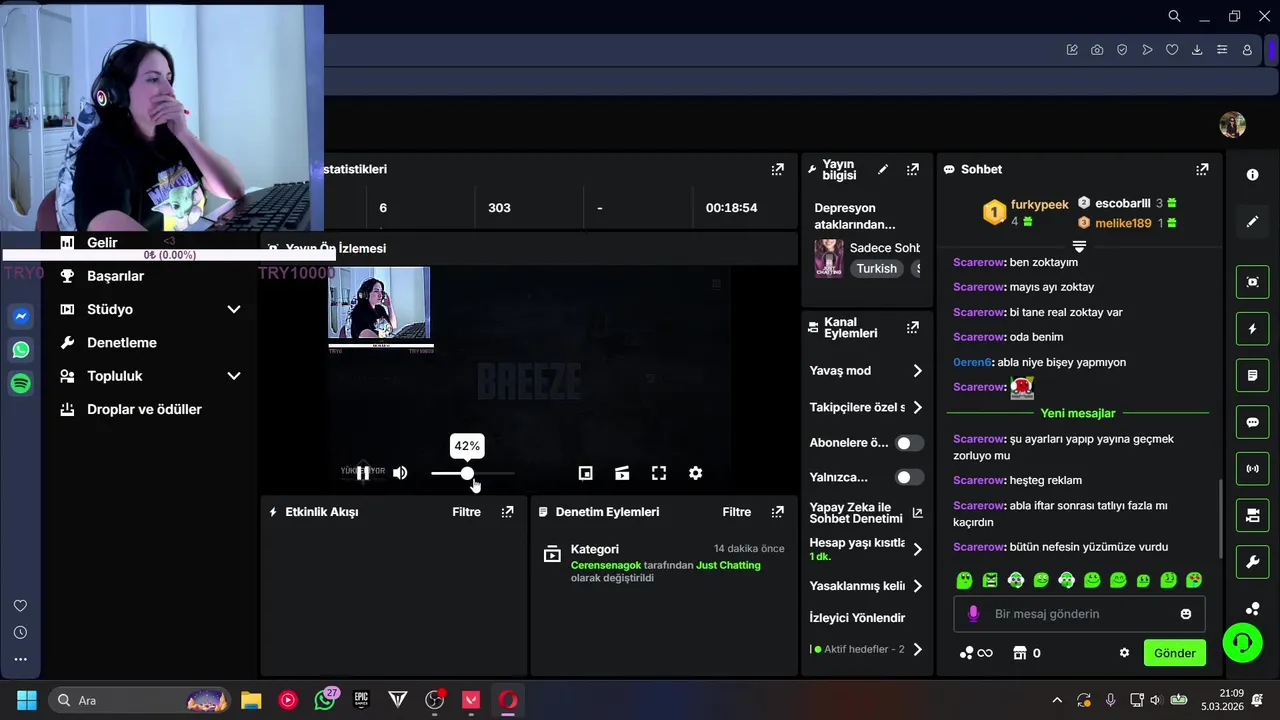Open the Gelir menu item

(102, 242)
